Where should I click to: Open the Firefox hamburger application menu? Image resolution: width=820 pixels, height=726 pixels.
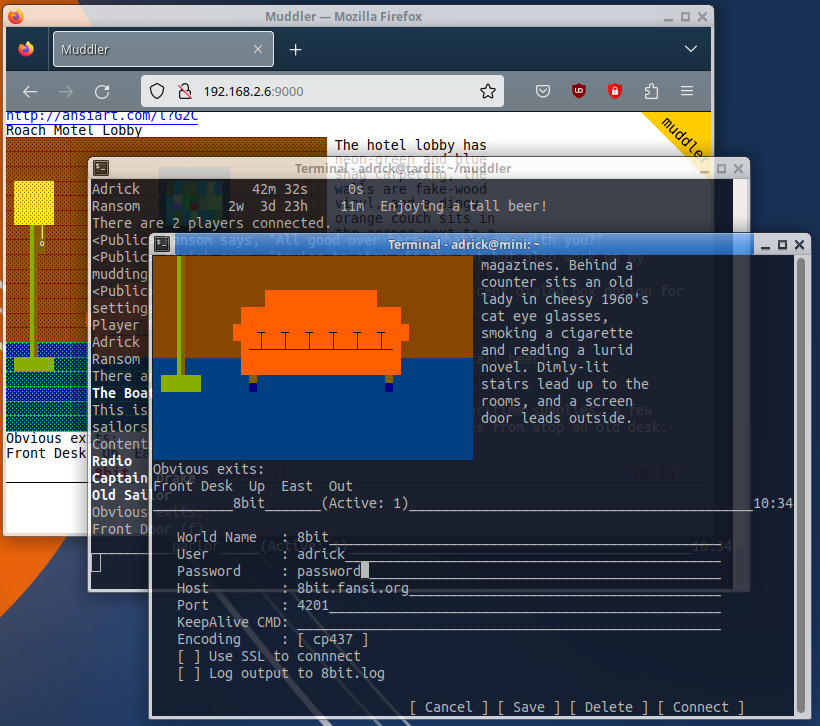pyautogui.click(x=687, y=91)
